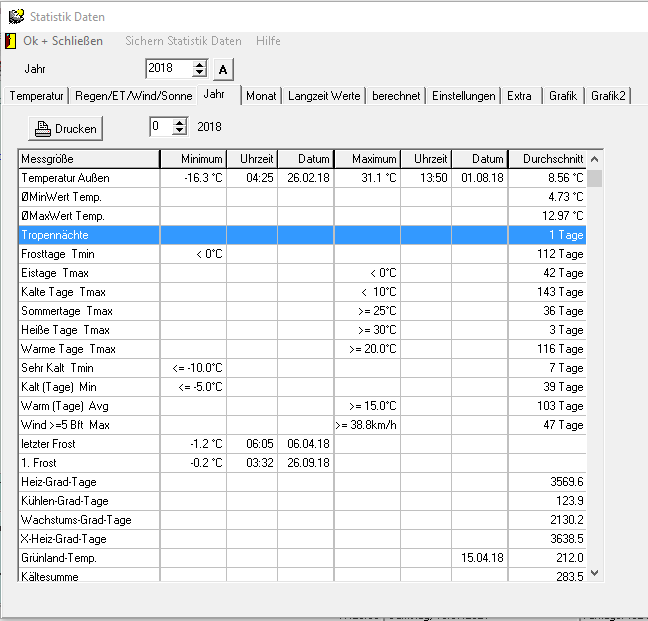Select the Grafik tab
This screenshot has width=648, height=621.
[x=563, y=96]
